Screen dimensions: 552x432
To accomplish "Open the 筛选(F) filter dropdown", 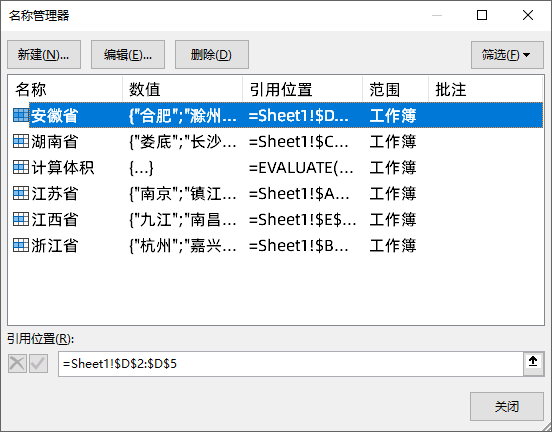I will click(507, 55).
